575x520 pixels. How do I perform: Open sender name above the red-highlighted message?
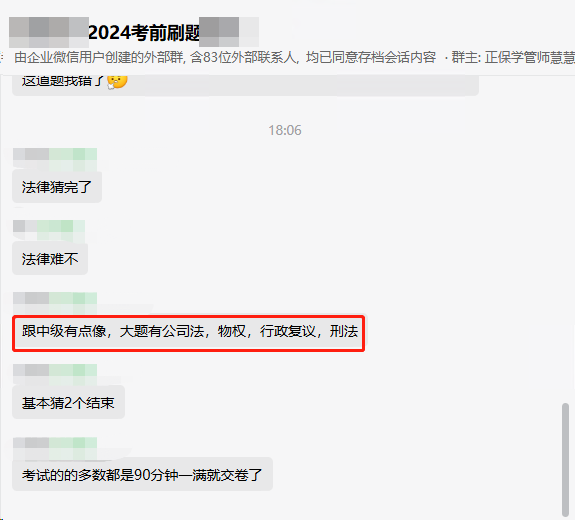tap(55, 302)
